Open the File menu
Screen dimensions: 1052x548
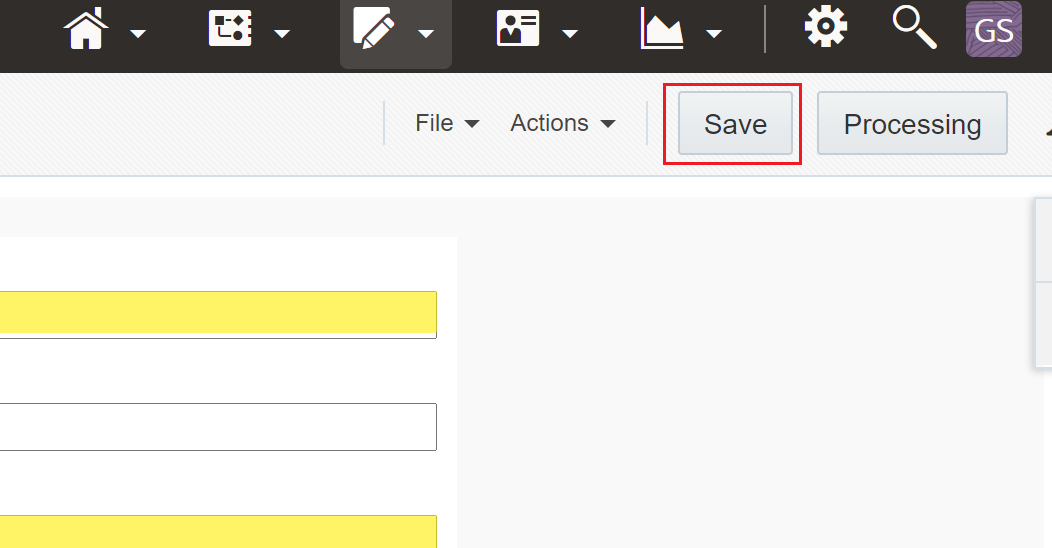click(x=447, y=123)
